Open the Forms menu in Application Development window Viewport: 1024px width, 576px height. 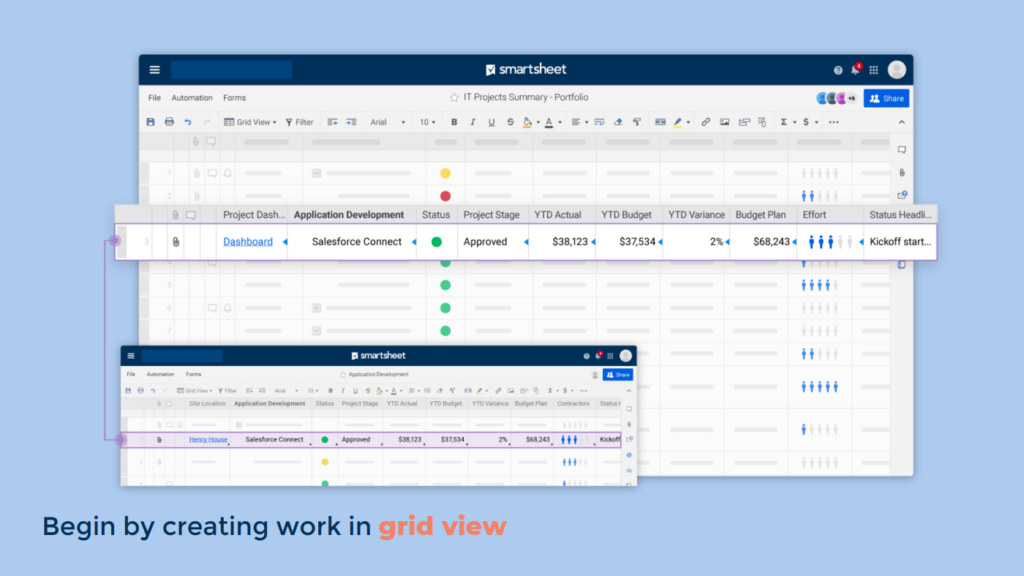193,375
